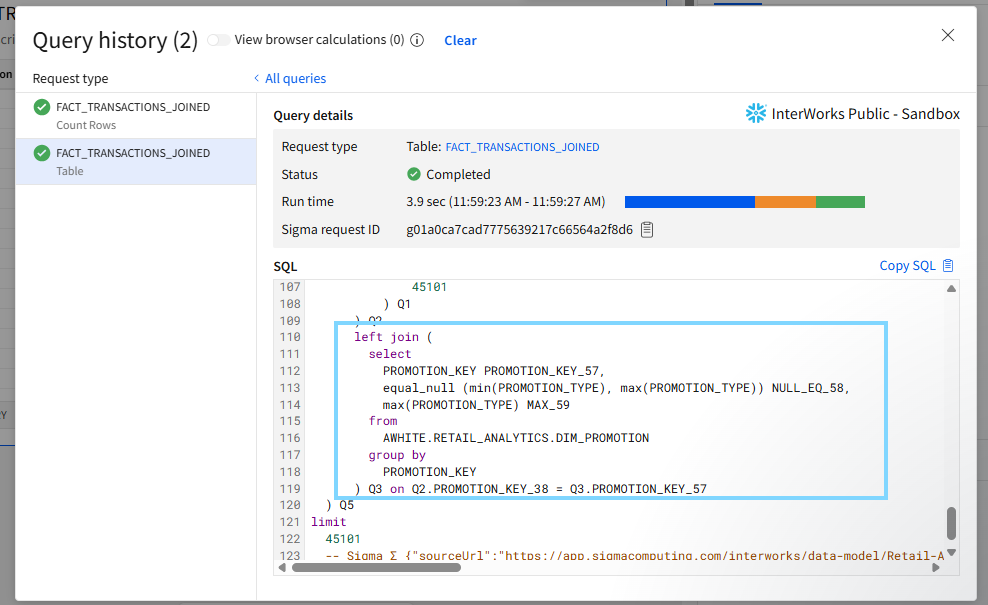Click the 'PROMOTION_KEY PROMOTION_KEY_57,' SQL line
This screenshot has width=988, height=605.
493,371
